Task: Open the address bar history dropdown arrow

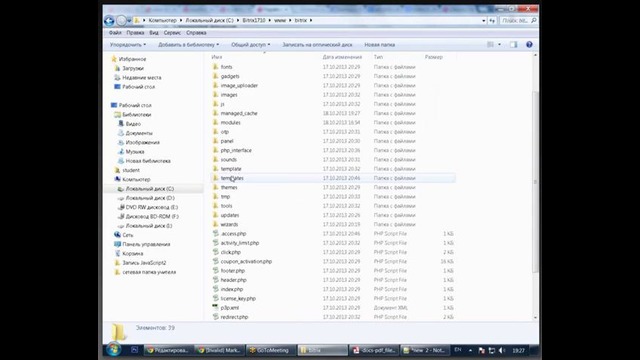Action: [x=484, y=20]
